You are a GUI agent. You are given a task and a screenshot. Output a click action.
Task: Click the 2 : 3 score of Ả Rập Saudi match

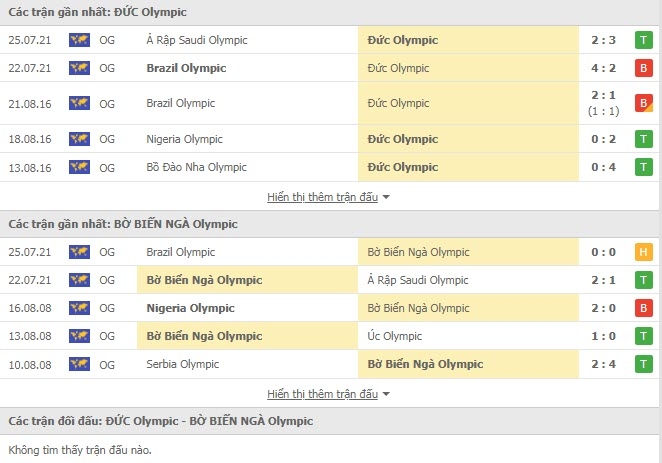click(603, 40)
